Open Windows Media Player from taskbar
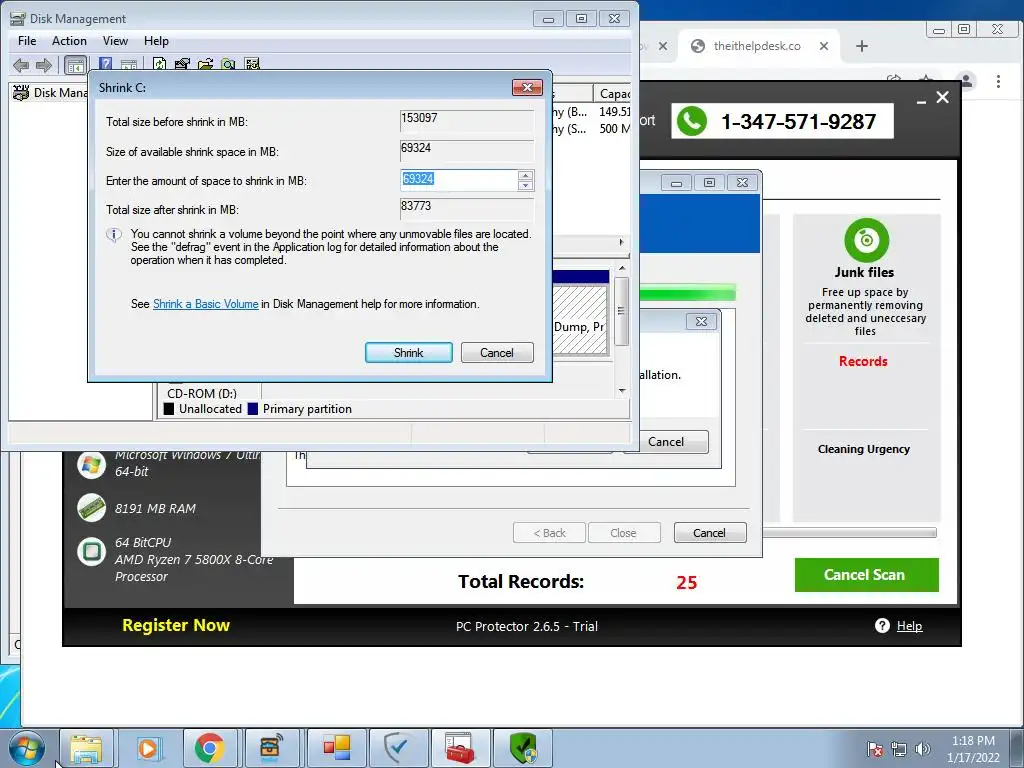This screenshot has width=1024, height=768. pos(148,748)
